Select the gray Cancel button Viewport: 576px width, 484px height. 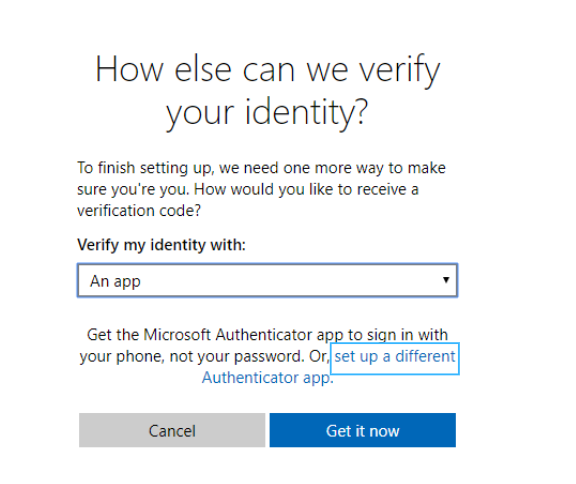(x=172, y=430)
